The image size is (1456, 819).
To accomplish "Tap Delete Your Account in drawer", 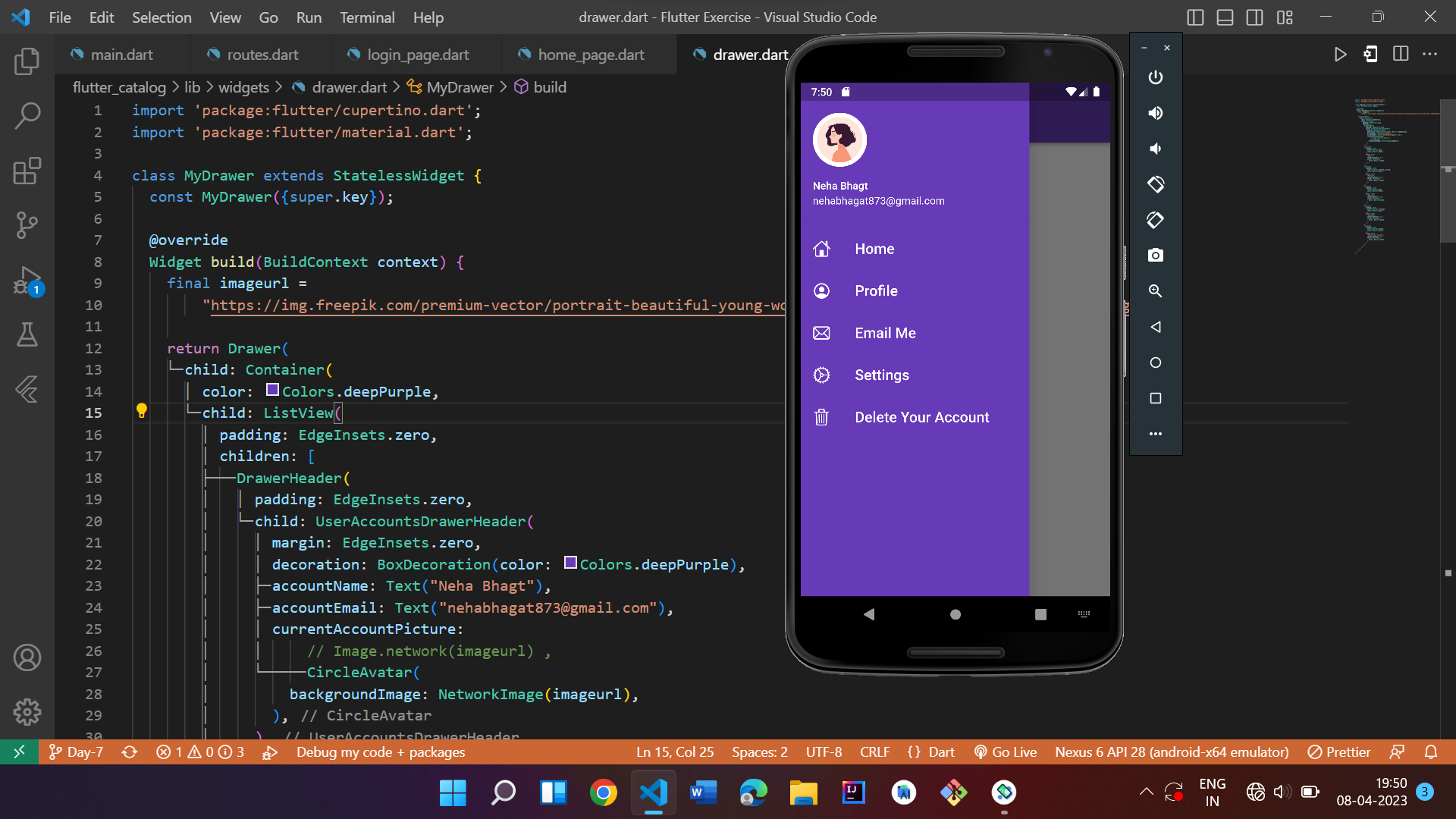I will [x=915, y=418].
